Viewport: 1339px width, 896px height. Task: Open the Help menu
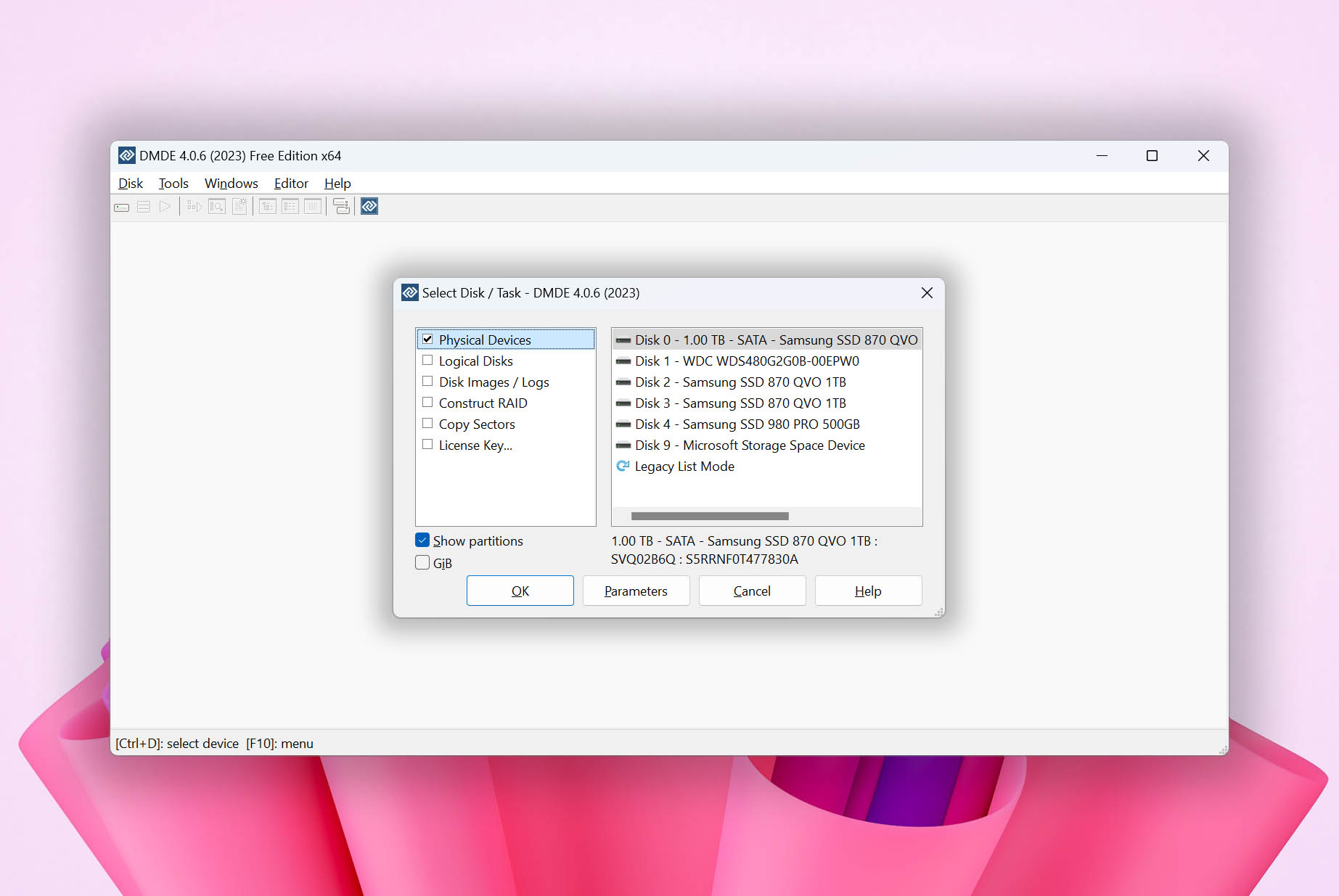(x=337, y=184)
